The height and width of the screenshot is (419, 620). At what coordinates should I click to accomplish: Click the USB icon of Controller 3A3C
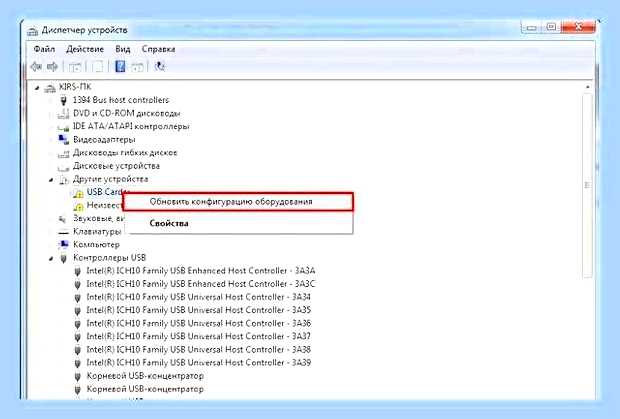78,285
